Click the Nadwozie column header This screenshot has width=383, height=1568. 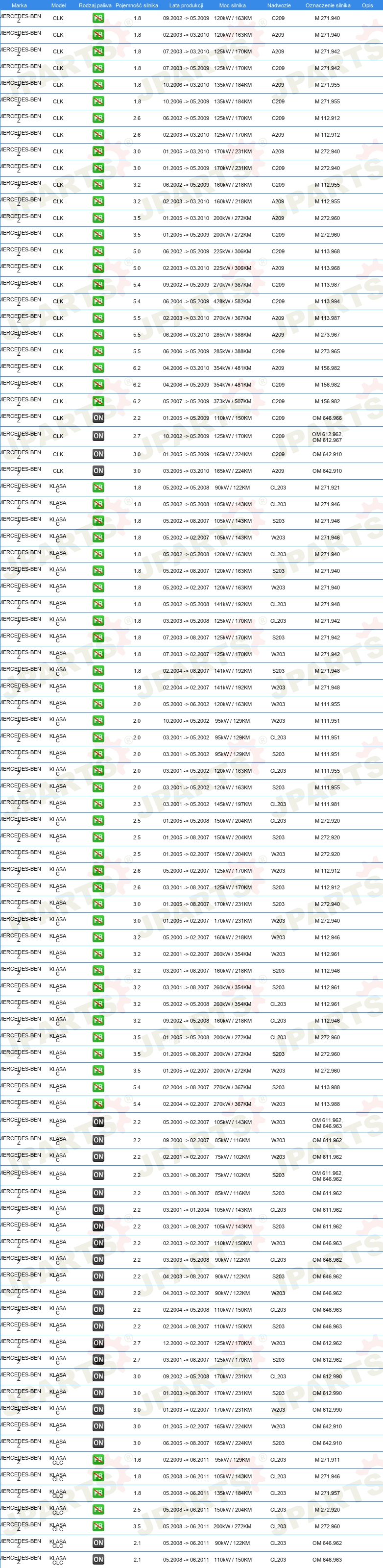[279, 5]
